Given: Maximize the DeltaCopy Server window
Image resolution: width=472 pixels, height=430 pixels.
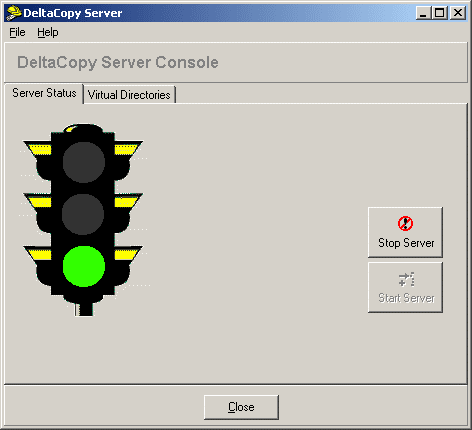Looking at the screenshot, I should [x=439, y=13].
